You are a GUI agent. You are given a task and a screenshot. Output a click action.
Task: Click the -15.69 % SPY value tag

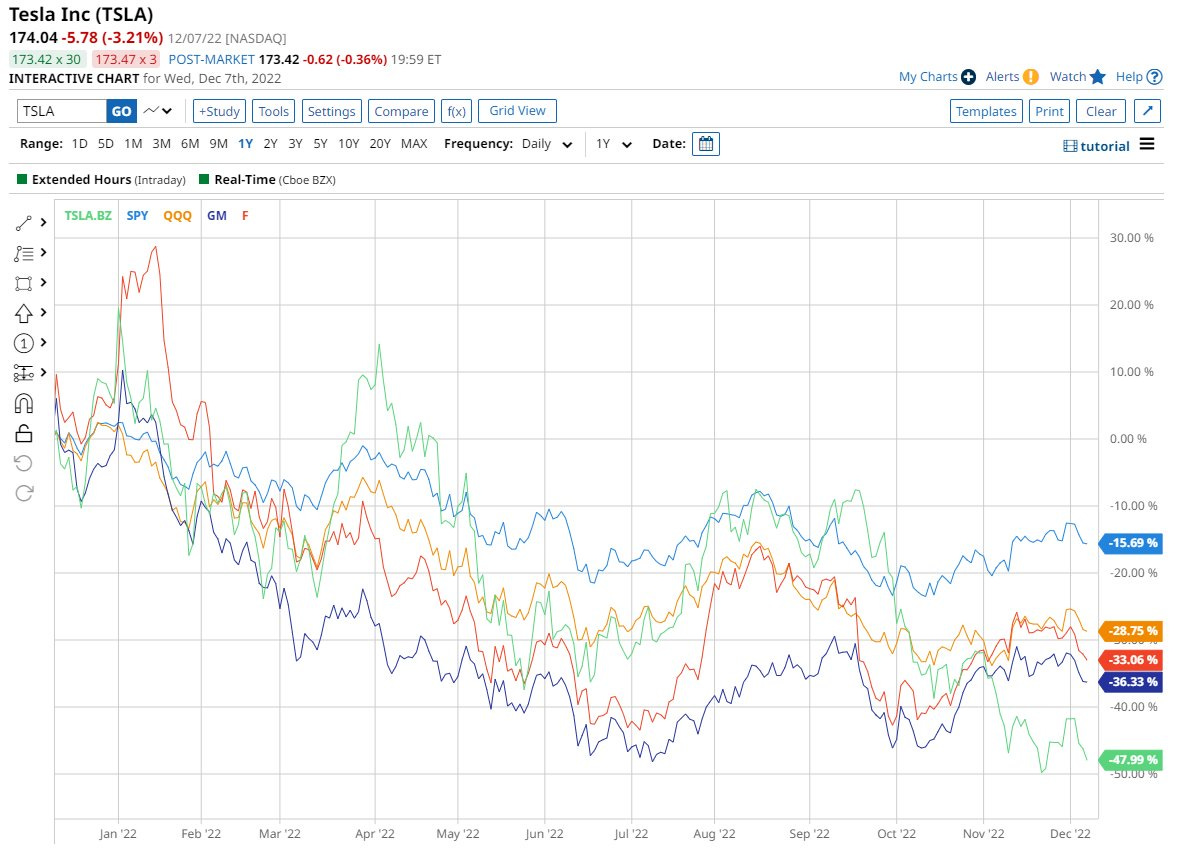point(1132,543)
